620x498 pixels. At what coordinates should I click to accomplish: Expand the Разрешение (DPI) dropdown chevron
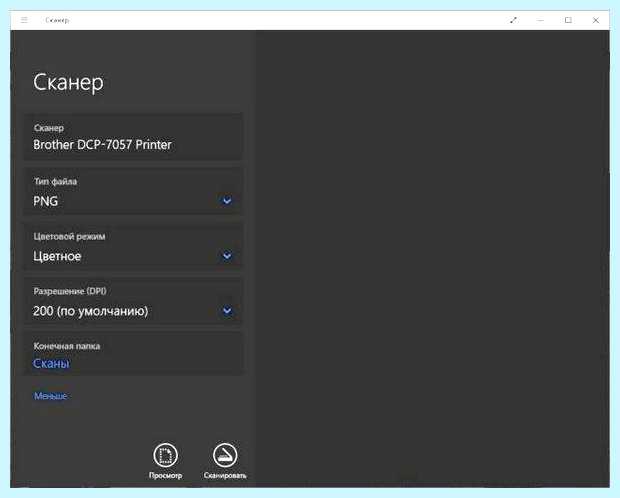pos(227,311)
